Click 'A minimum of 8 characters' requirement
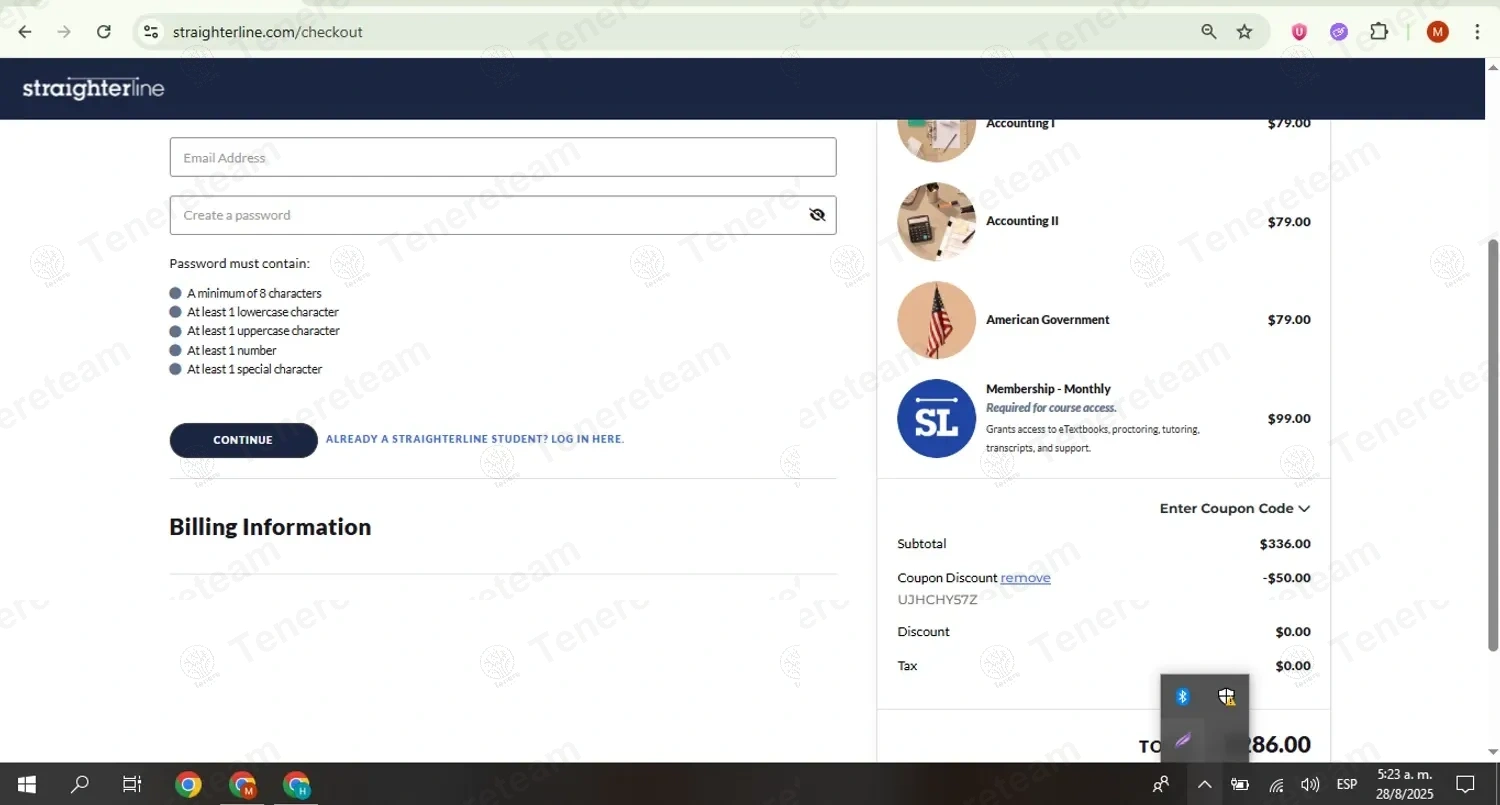Image resolution: width=1500 pixels, height=805 pixels. pos(254,294)
